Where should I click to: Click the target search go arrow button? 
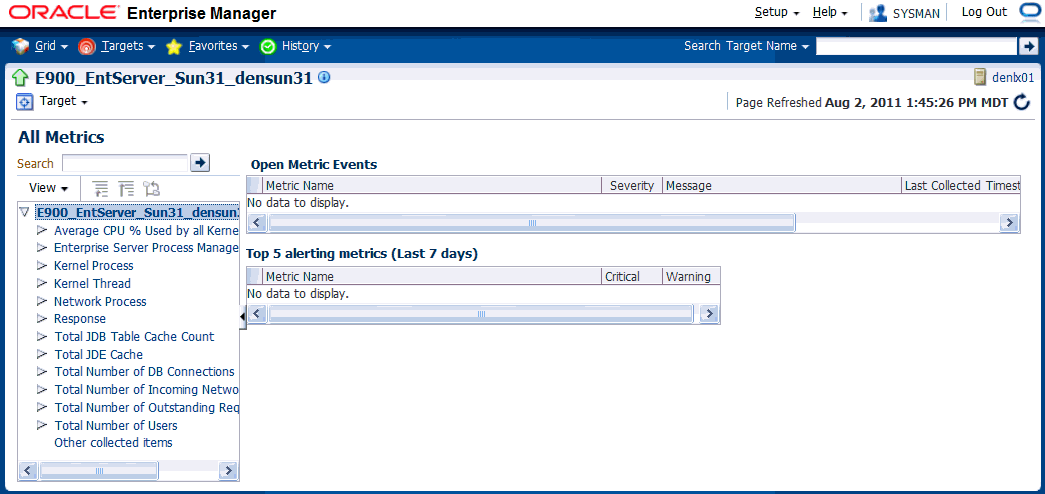pos(1028,46)
